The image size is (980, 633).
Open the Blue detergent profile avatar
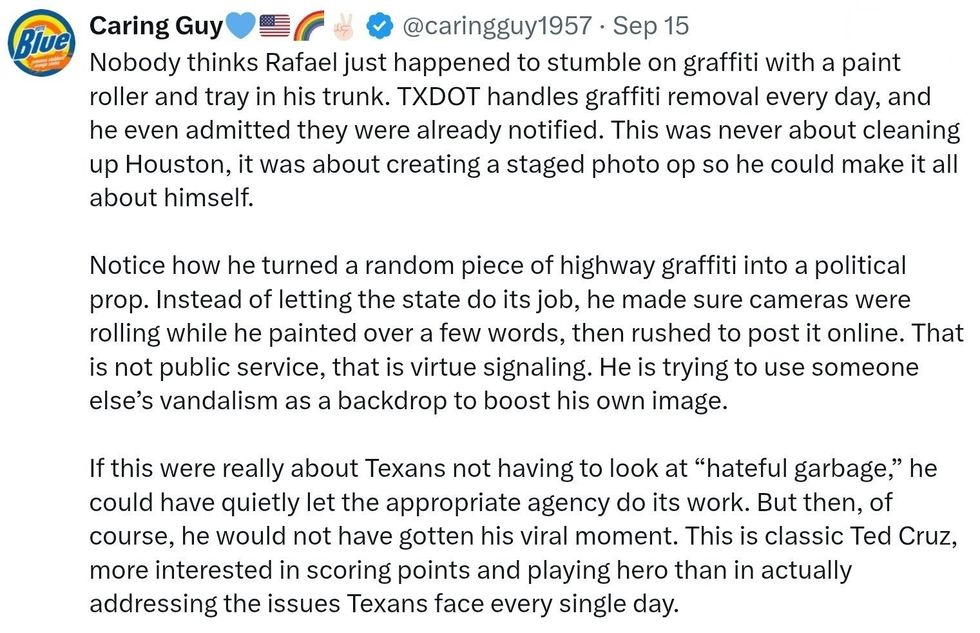click(40, 44)
